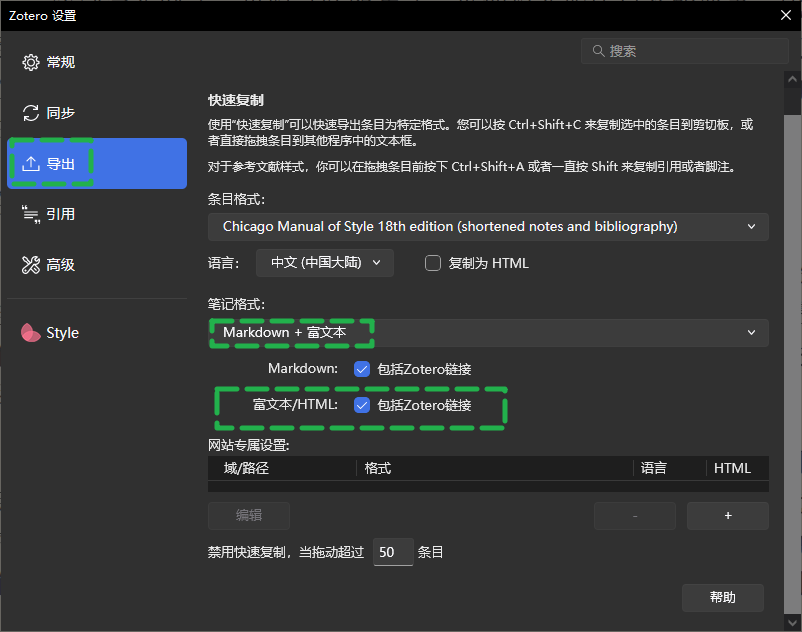
Task: Click the quote-lines icon beside 引用
Action: click(31, 214)
